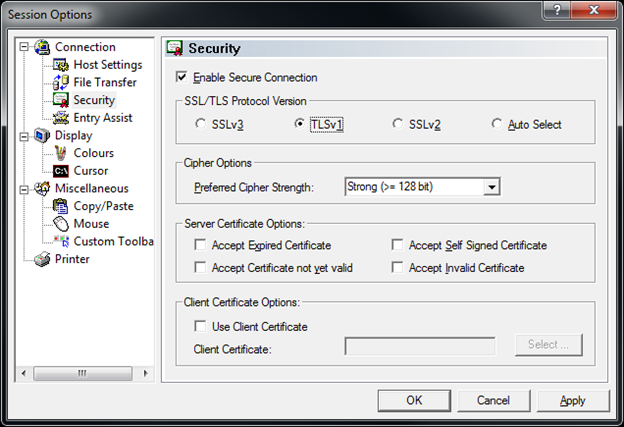Disable the Enable Secure Connection checkbox

(x=181, y=77)
